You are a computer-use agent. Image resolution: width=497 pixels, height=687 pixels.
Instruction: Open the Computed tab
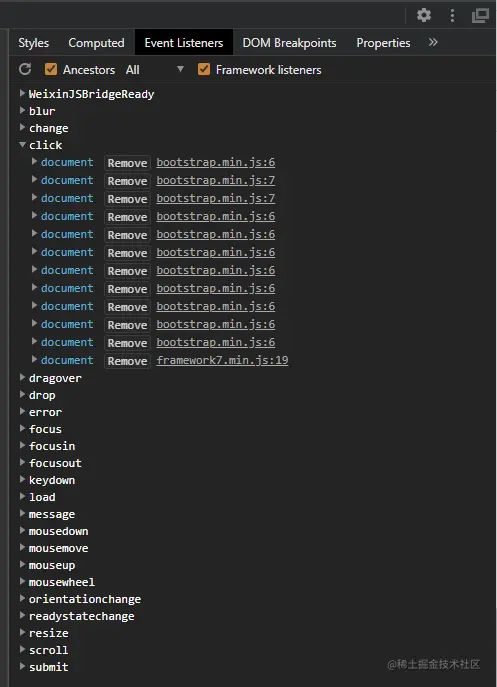click(96, 43)
